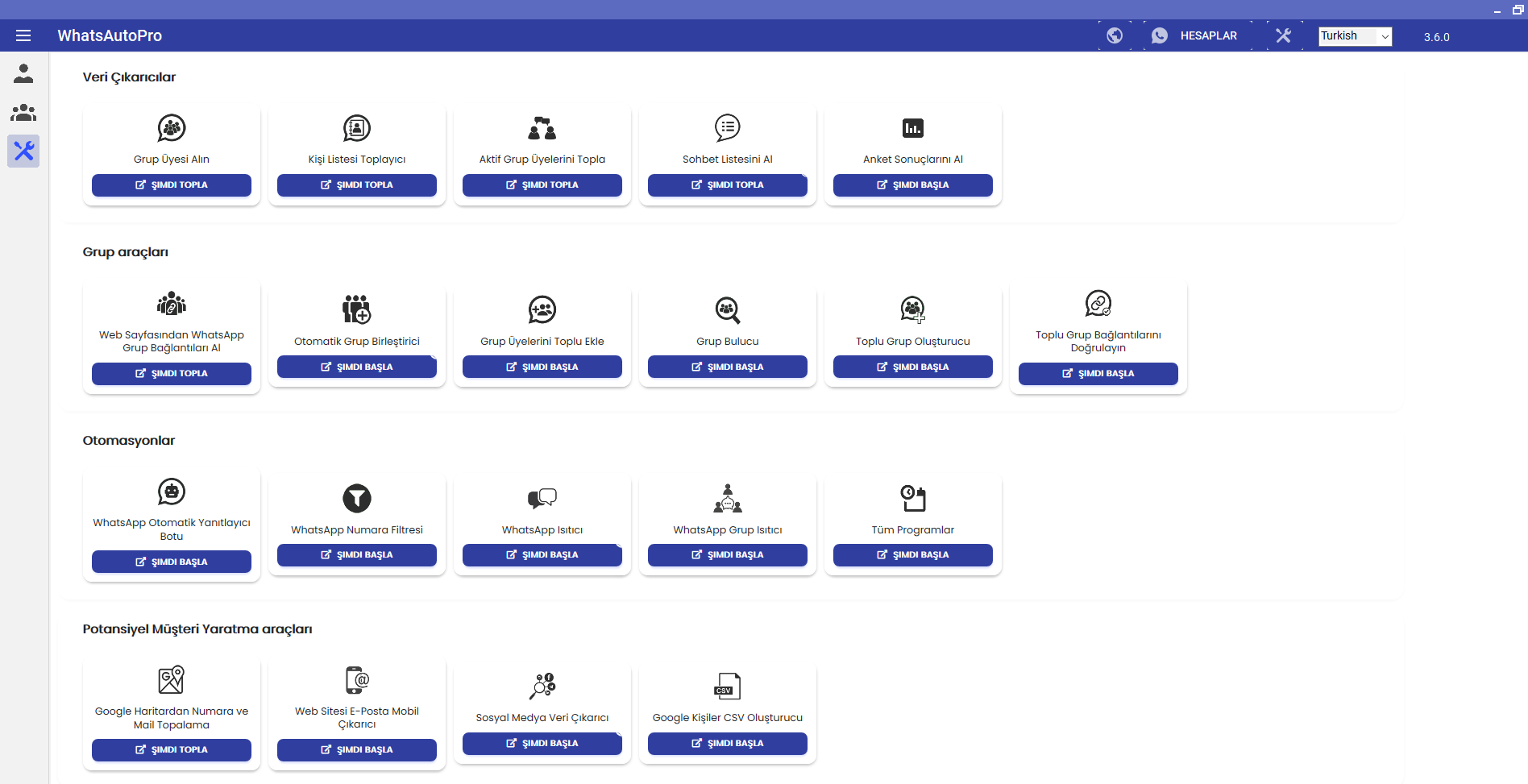
Task: Click the Google Kişiler CSV file icon
Action: 728,686
